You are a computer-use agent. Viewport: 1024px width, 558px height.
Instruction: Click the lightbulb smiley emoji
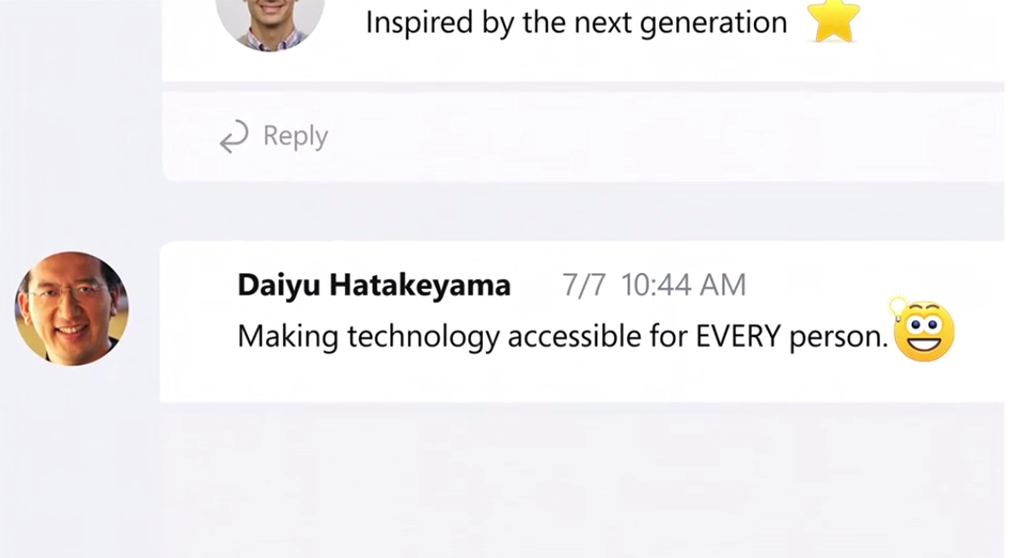[x=923, y=331]
